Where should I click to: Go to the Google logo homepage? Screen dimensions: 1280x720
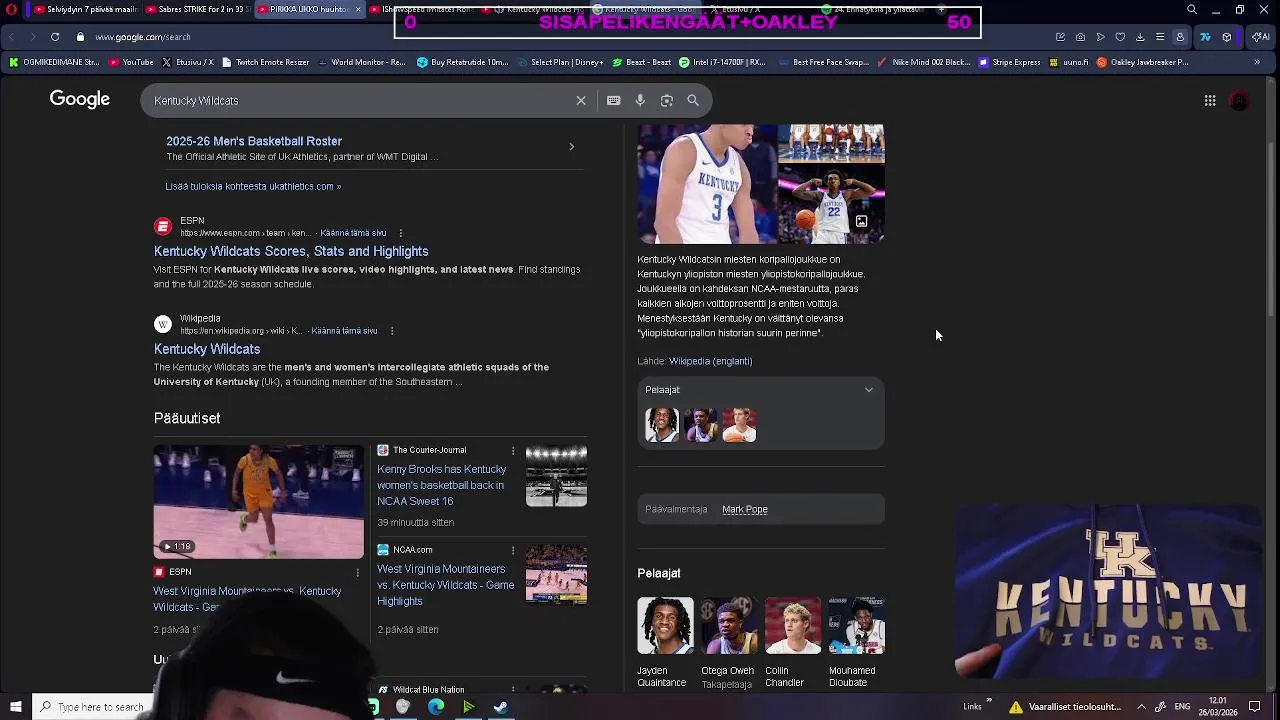pos(80,99)
